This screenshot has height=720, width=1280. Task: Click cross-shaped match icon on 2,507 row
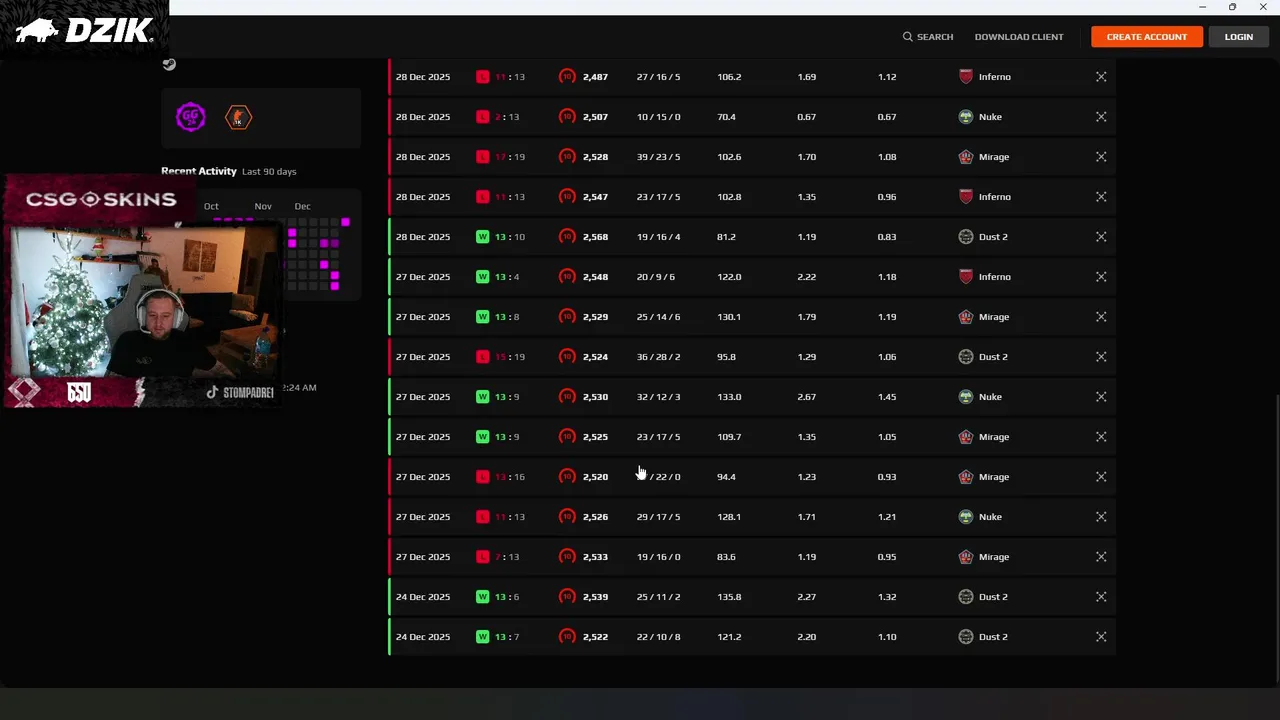[1101, 117]
